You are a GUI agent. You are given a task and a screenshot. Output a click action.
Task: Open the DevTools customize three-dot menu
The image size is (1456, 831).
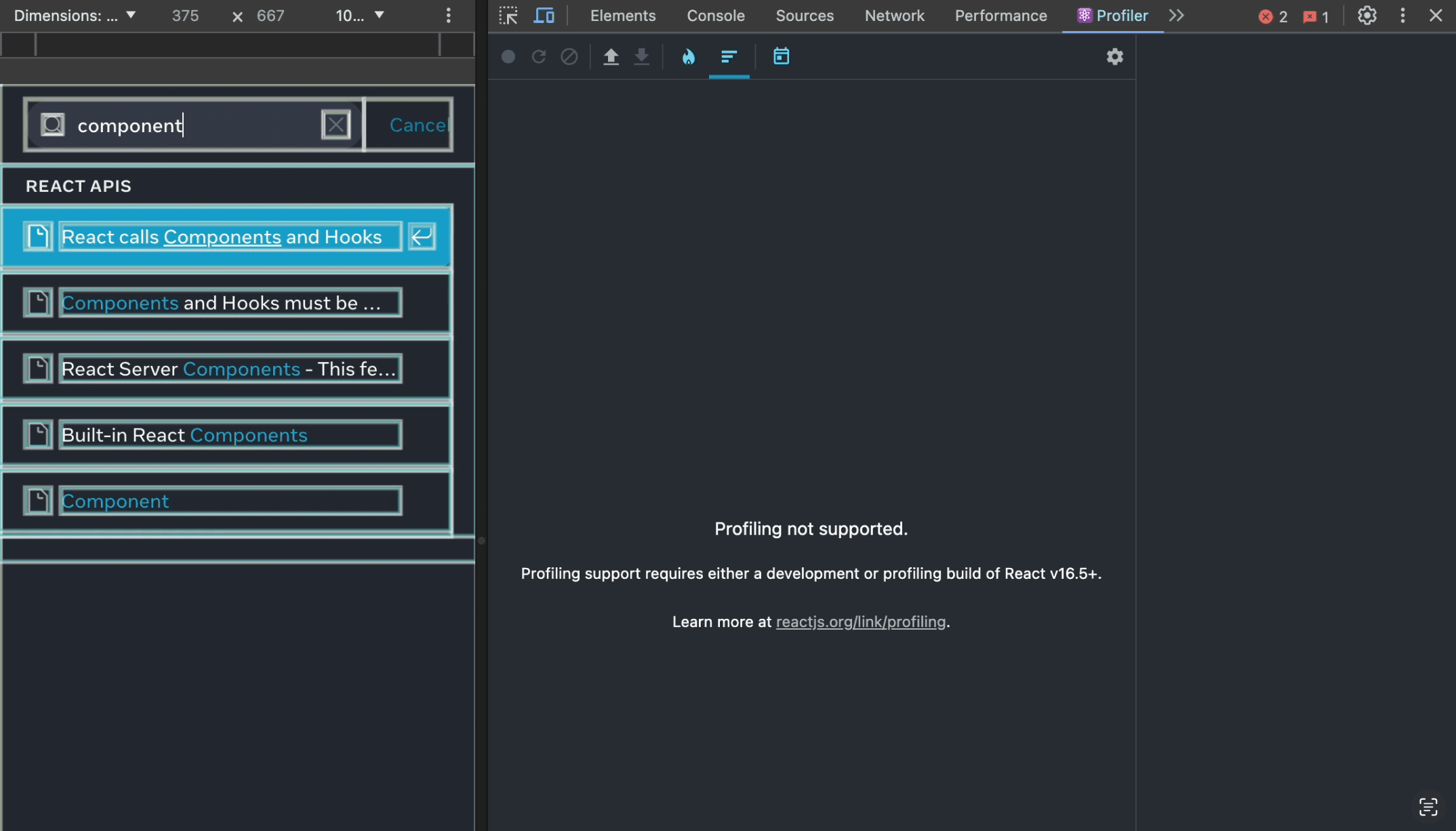(1402, 16)
